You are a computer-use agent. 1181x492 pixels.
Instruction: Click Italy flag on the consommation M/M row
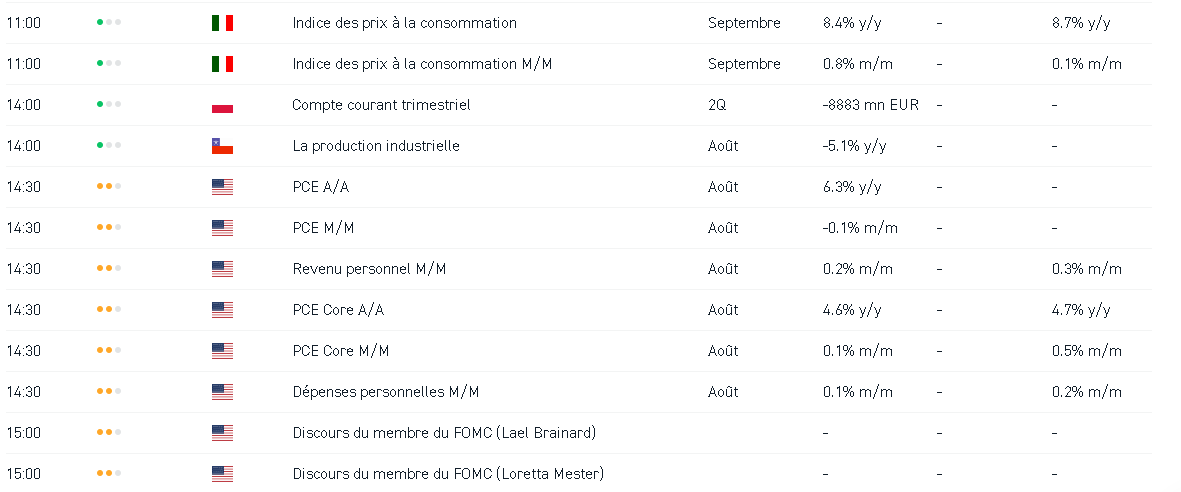click(x=222, y=64)
